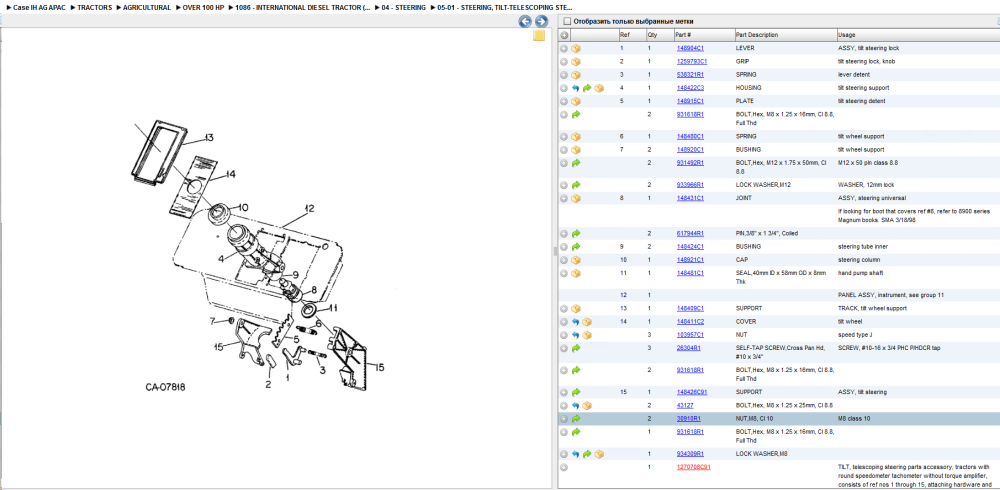This screenshot has height=490, width=1000.
Task: Open part number 934309R1 link
Action: click(690, 454)
